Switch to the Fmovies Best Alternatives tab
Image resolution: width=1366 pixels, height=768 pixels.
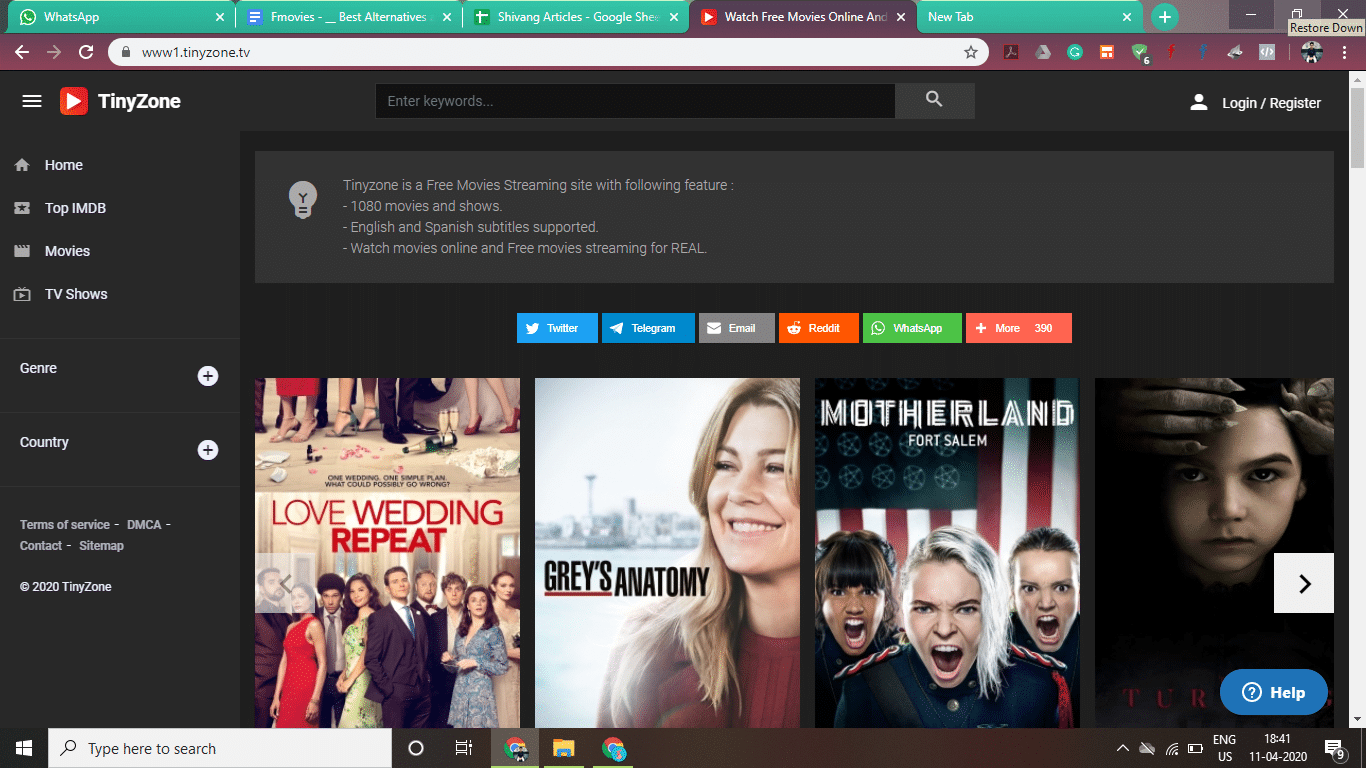point(349,17)
